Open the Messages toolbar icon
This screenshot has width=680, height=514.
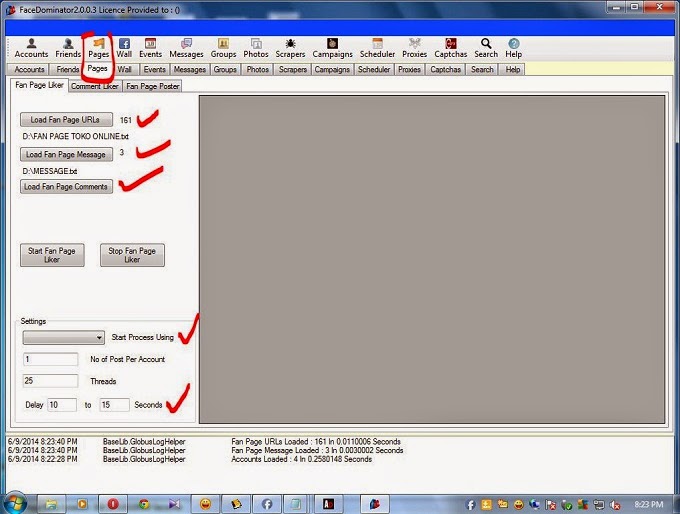click(x=186, y=48)
